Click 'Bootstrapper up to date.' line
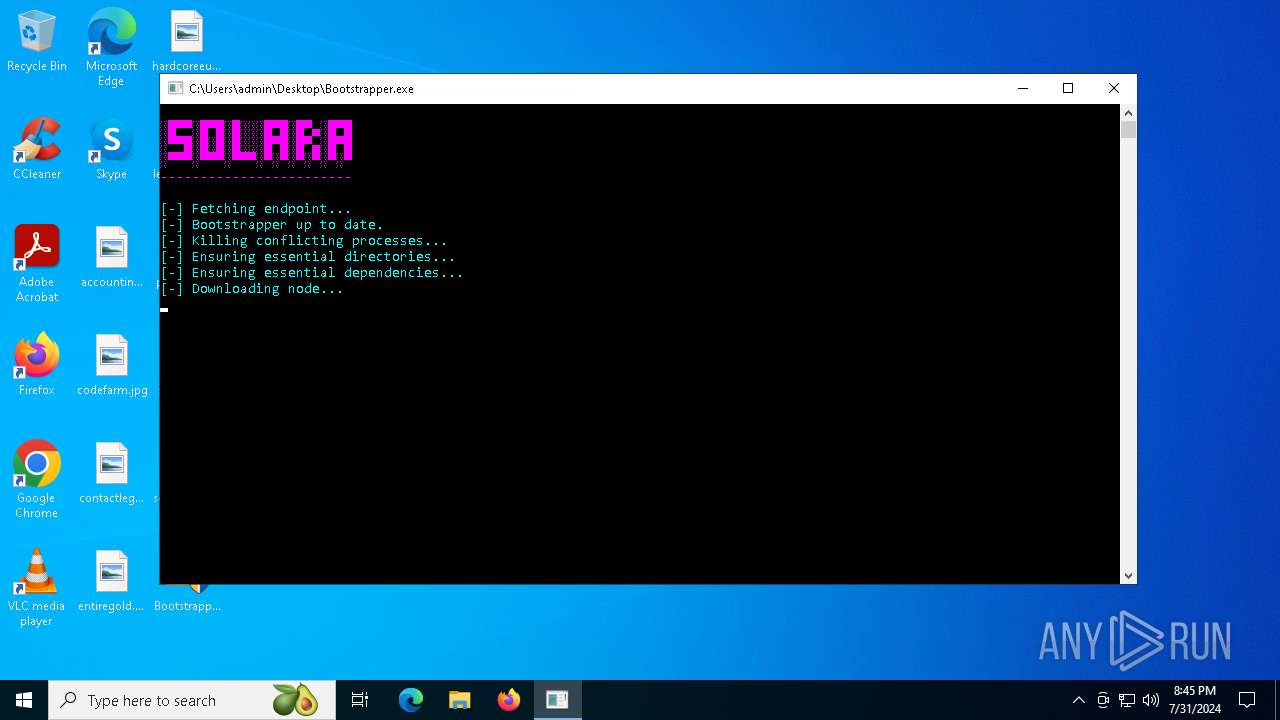This screenshot has height=720, width=1280. (x=272, y=225)
